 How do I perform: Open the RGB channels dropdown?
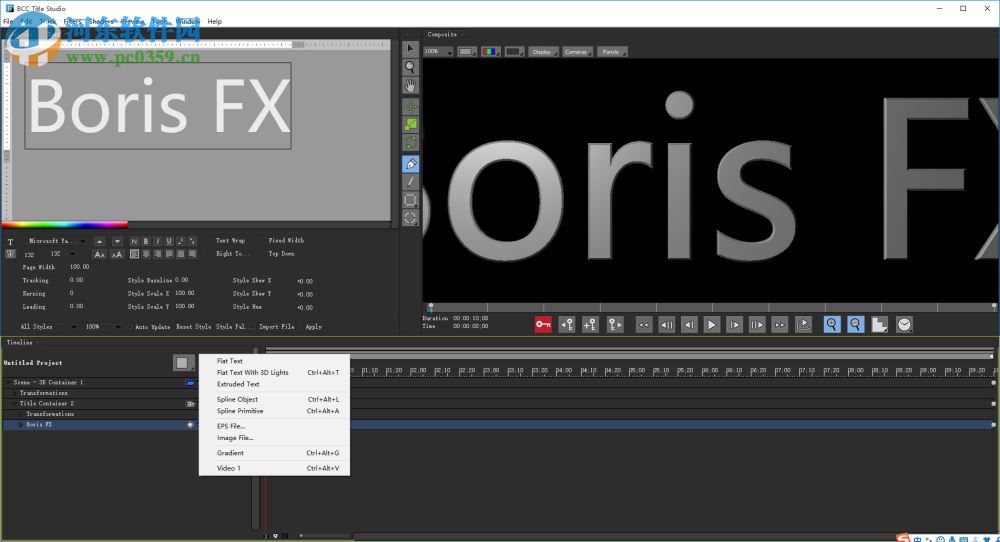[490, 52]
